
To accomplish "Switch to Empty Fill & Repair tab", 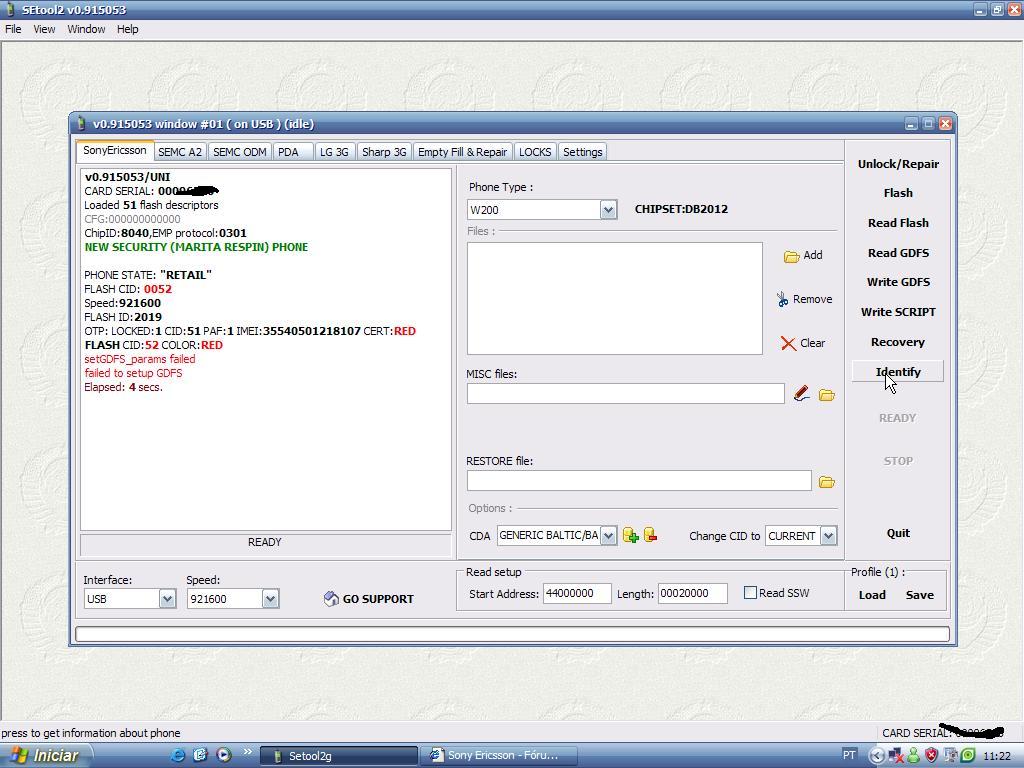I will click(462, 152).
